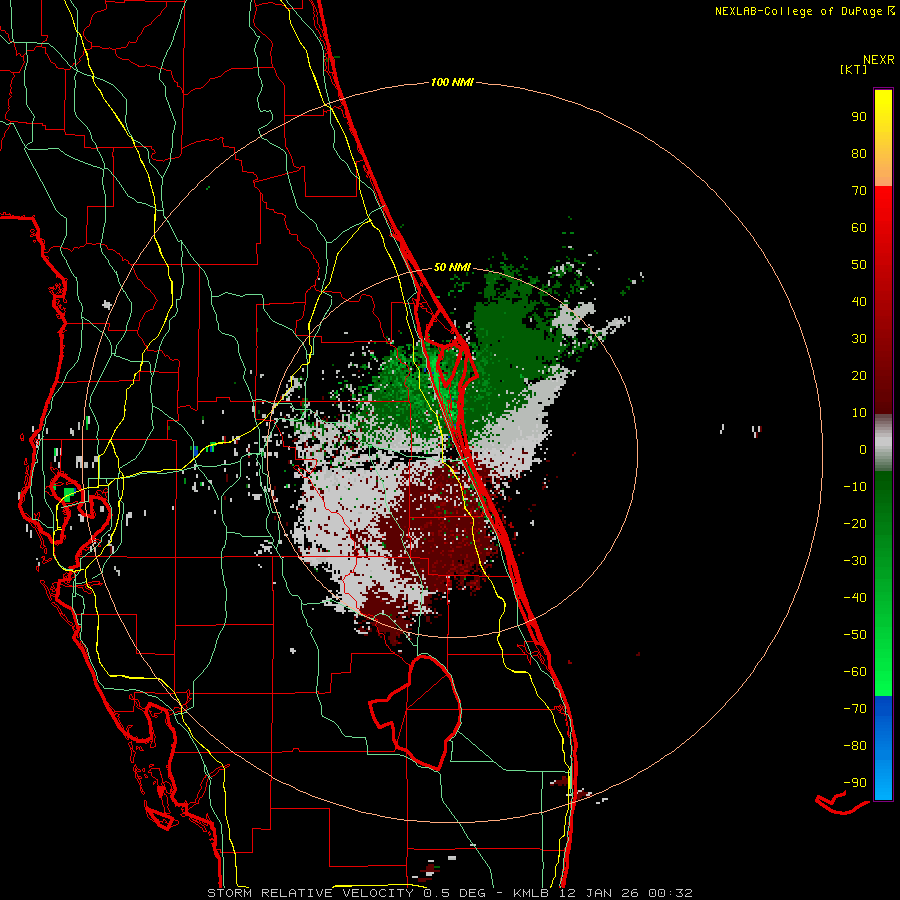
Task: Click the yellow top segment of the color bar
Action: 883,138
